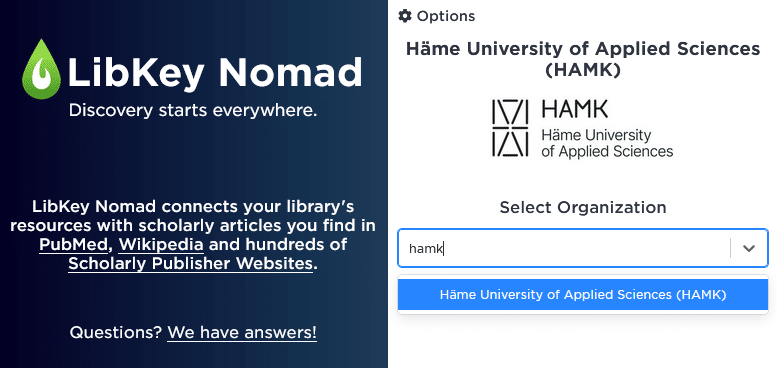The image size is (777, 368).
Task: Open the Select Organization dropdown chevron
Action: click(749, 248)
